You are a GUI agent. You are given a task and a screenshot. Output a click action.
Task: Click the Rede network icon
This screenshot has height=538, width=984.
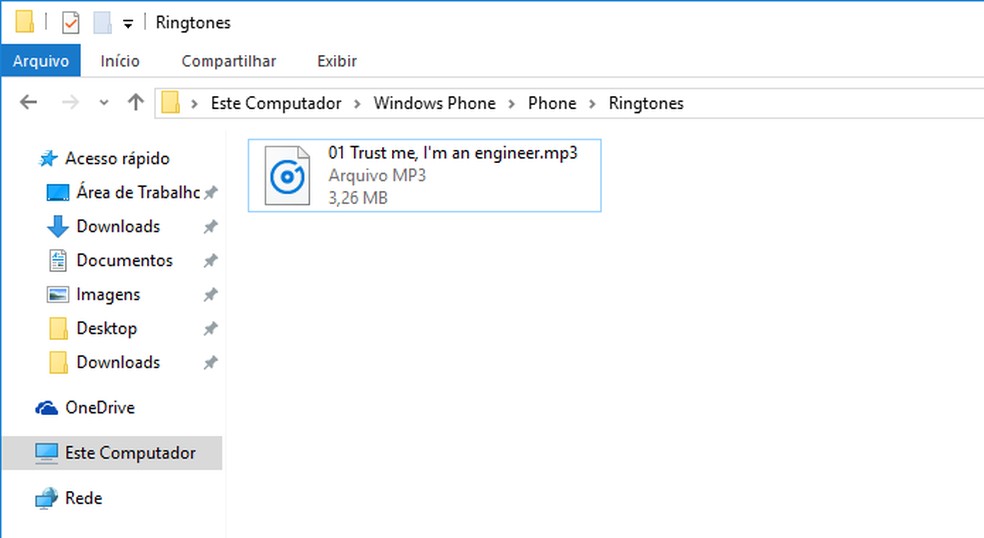pos(46,498)
